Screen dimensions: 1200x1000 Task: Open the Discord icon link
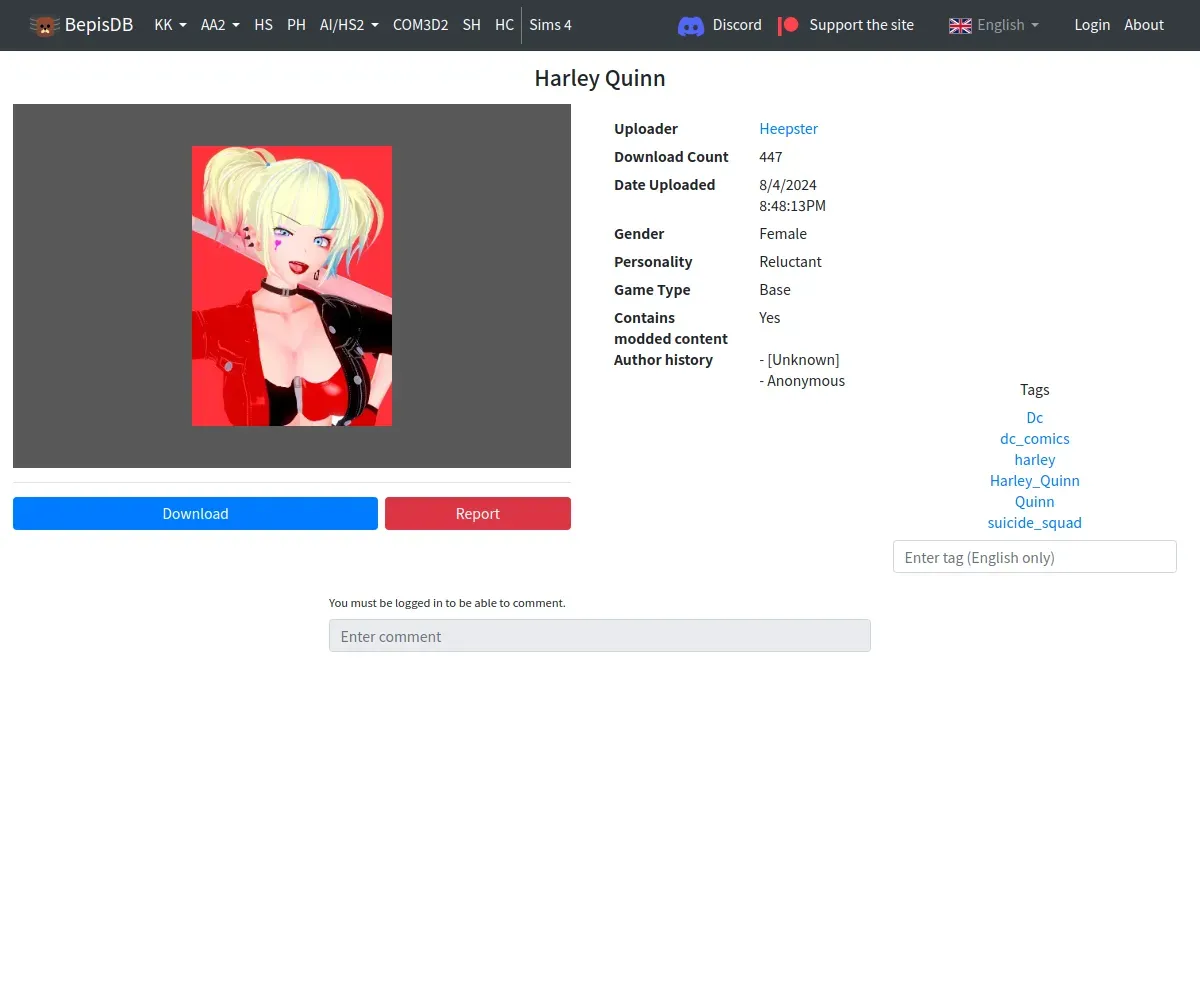[x=690, y=25]
